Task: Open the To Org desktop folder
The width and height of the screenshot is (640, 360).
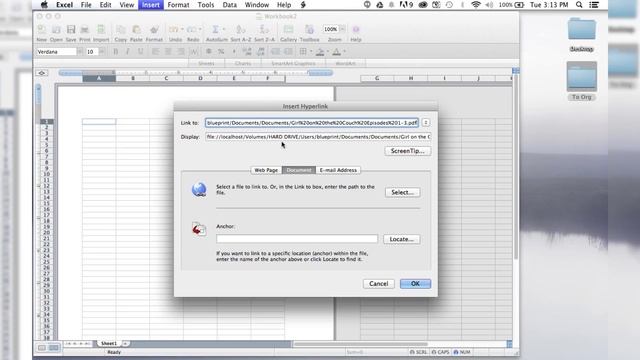Action: point(582,80)
